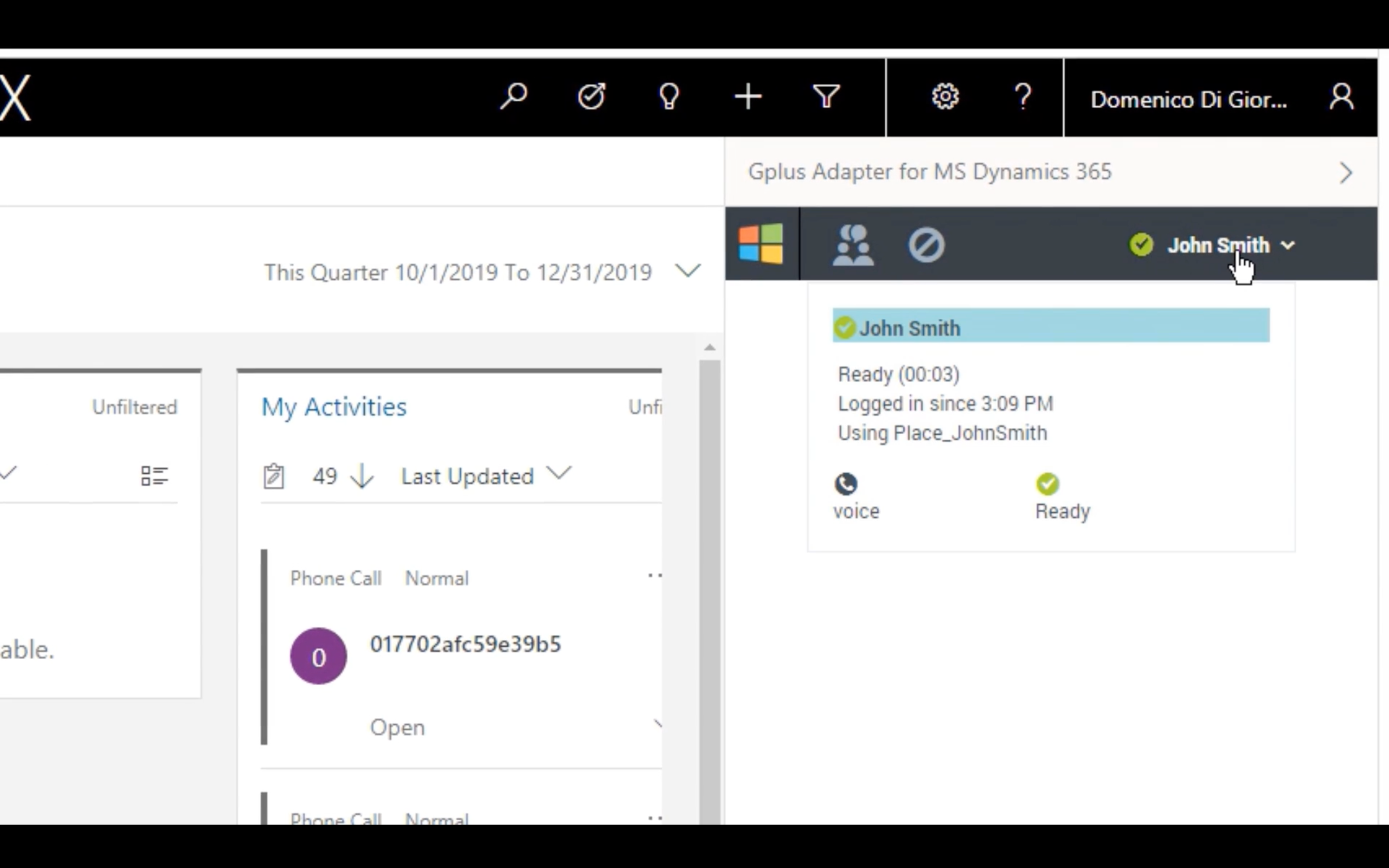Click the question mark help icon
This screenshot has height=868, width=1389.
[1023, 96]
